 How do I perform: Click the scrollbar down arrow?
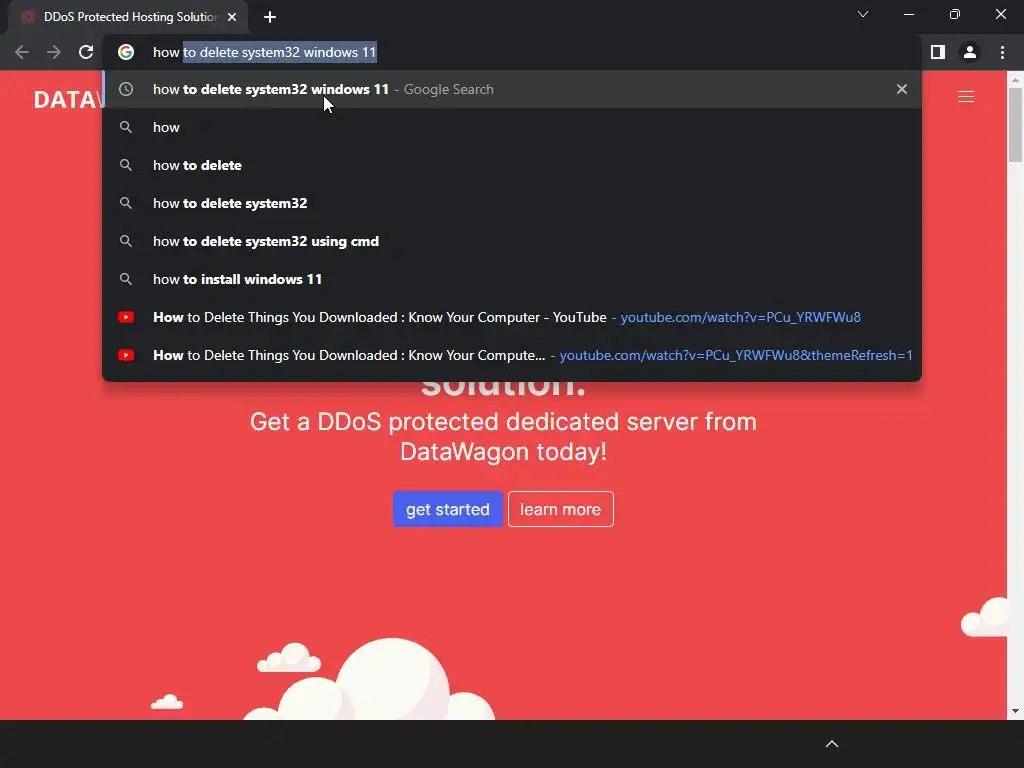point(1015,711)
